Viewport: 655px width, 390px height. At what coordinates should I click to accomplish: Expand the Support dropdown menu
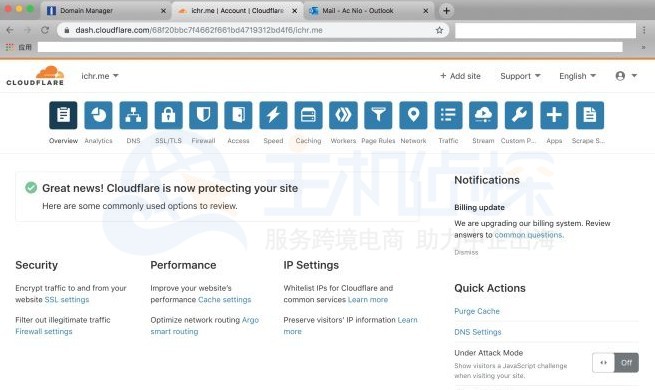click(520, 76)
